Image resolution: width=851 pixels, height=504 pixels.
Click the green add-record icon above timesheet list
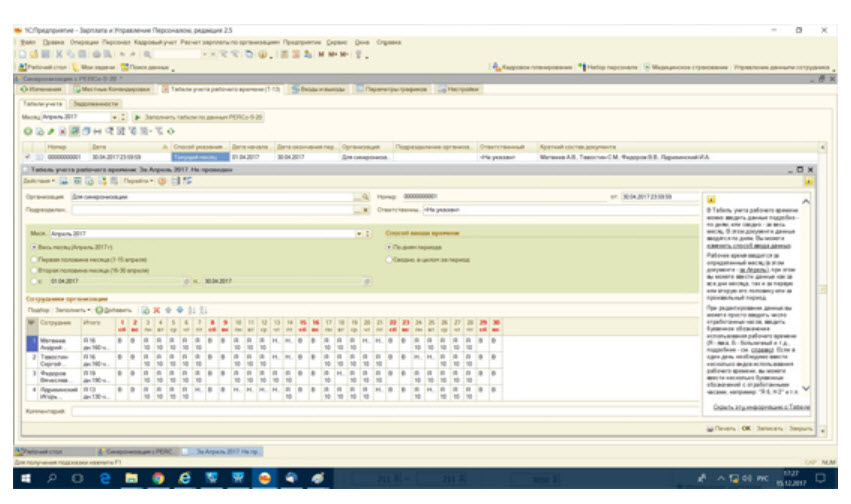point(28,131)
